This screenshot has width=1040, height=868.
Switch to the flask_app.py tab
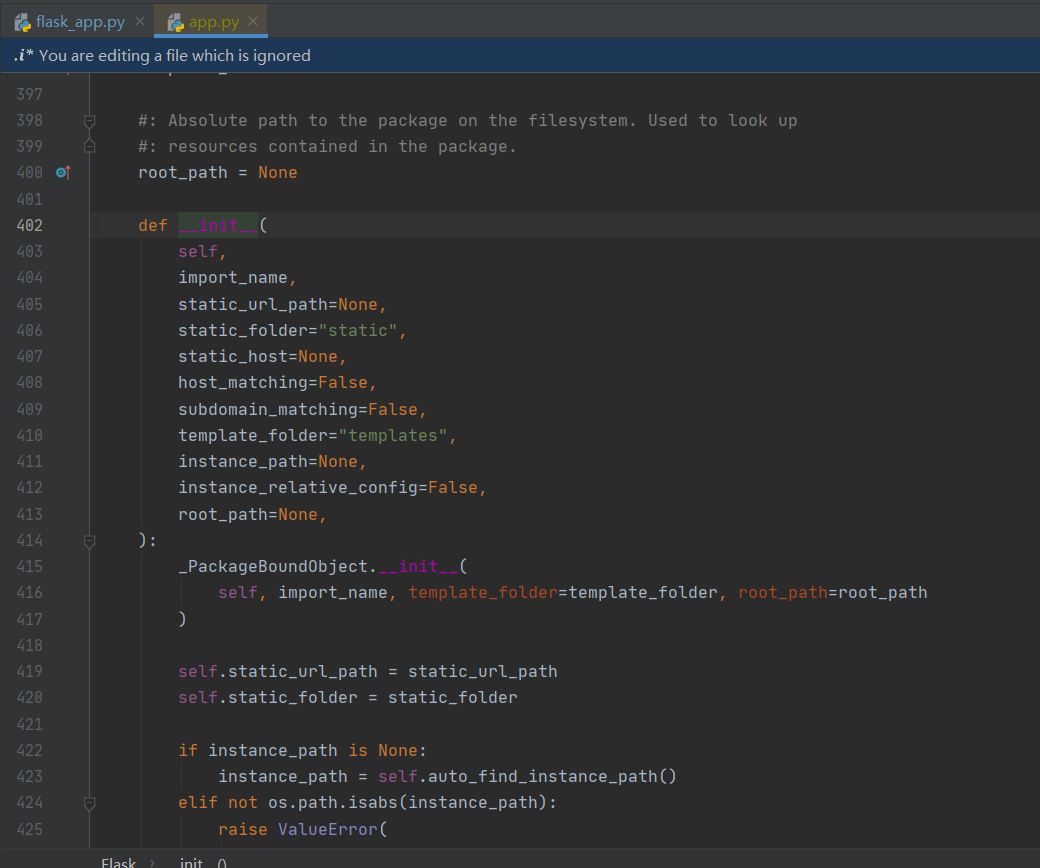click(x=80, y=22)
